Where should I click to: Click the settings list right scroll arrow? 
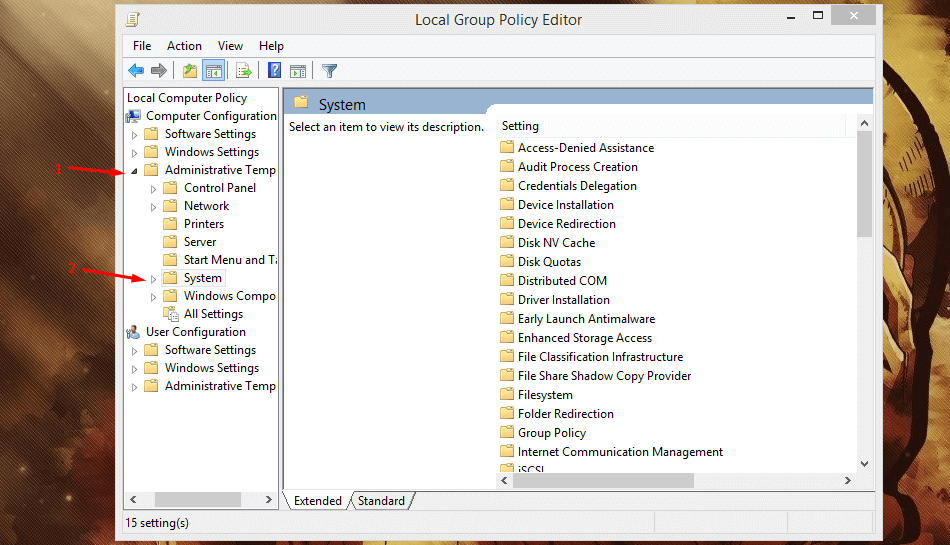point(848,480)
